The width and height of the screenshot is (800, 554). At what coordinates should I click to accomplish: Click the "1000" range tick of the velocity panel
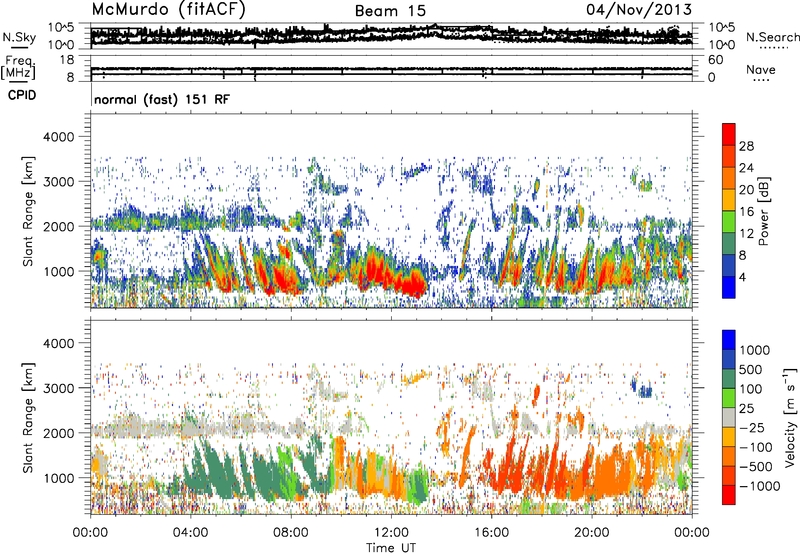coord(61,477)
